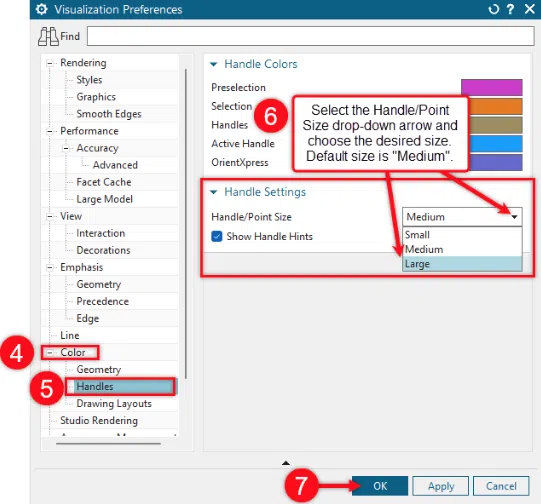Click the reset dialog icon in title bar
This screenshot has height=504, width=541.
tap(494, 9)
